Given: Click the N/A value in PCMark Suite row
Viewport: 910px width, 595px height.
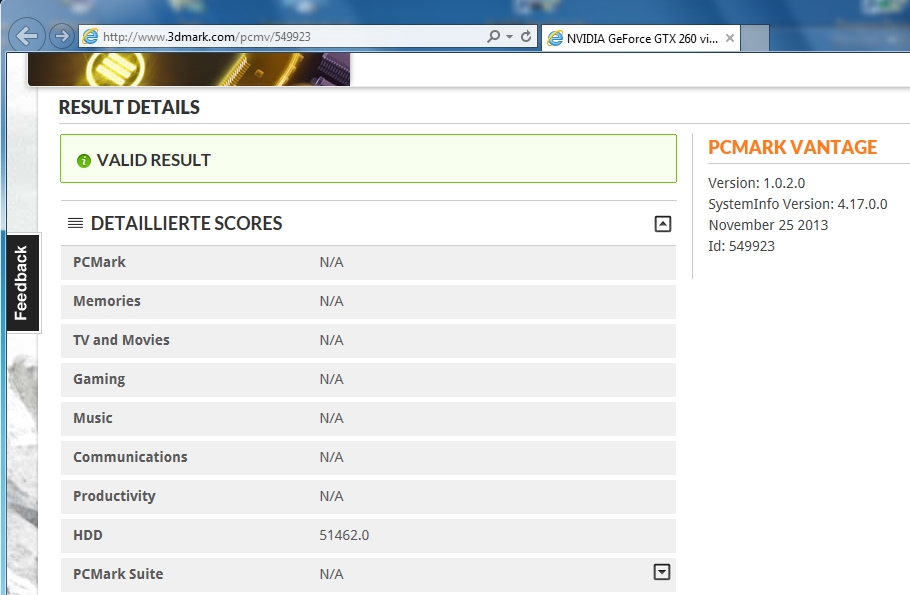Looking at the screenshot, I should (x=331, y=574).
